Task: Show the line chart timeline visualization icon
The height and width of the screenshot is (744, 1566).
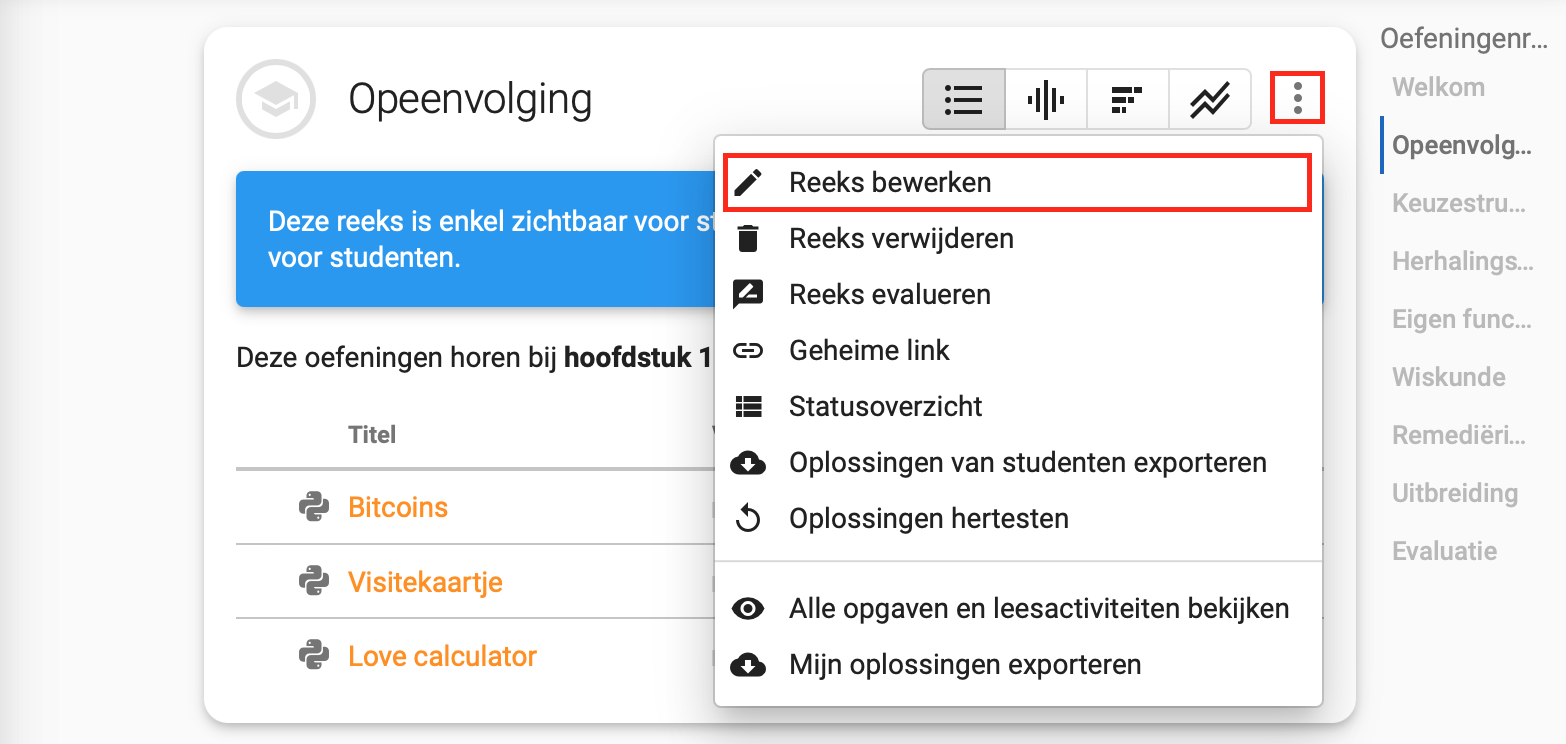Action: [1210, 99]
